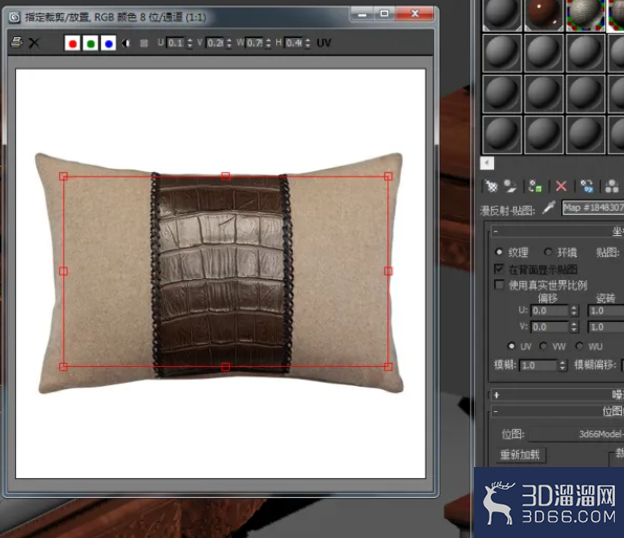Close the crop/placement window
The width and height of the screenshot is (624, 538).
(415, 14)
